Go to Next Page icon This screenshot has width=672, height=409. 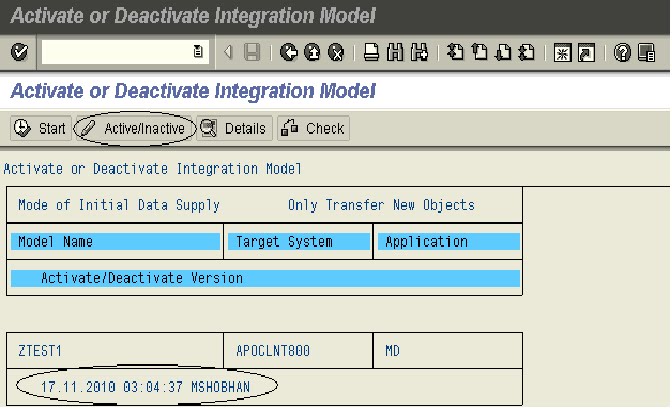coord(503,52)
